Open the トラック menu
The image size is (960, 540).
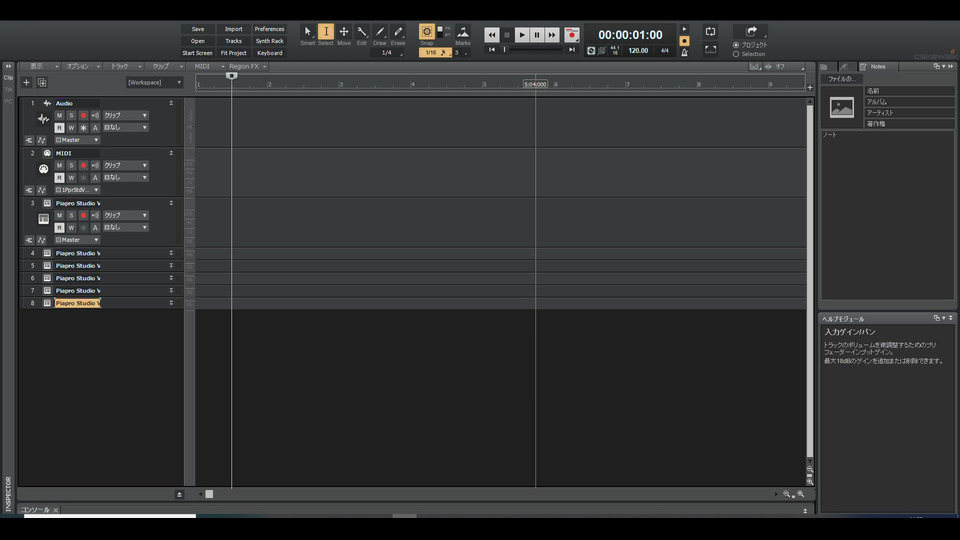point(124,66)
